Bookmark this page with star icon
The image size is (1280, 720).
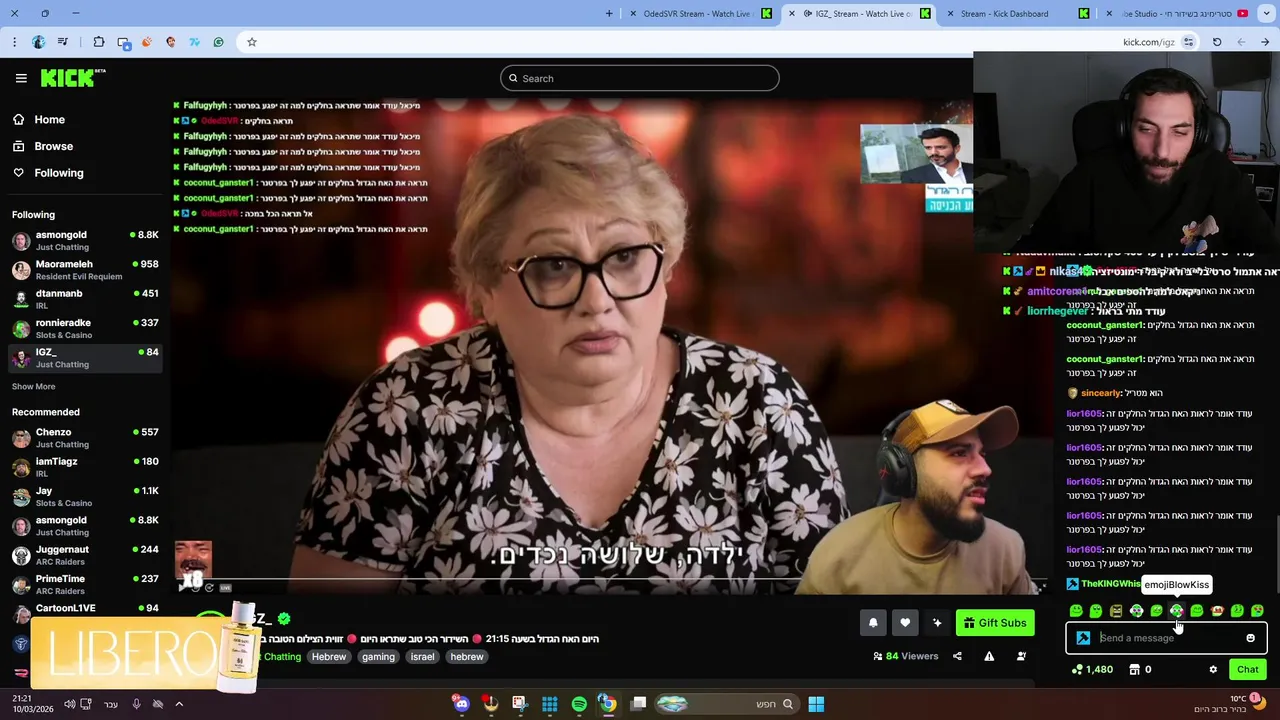[x=252, y=42]
